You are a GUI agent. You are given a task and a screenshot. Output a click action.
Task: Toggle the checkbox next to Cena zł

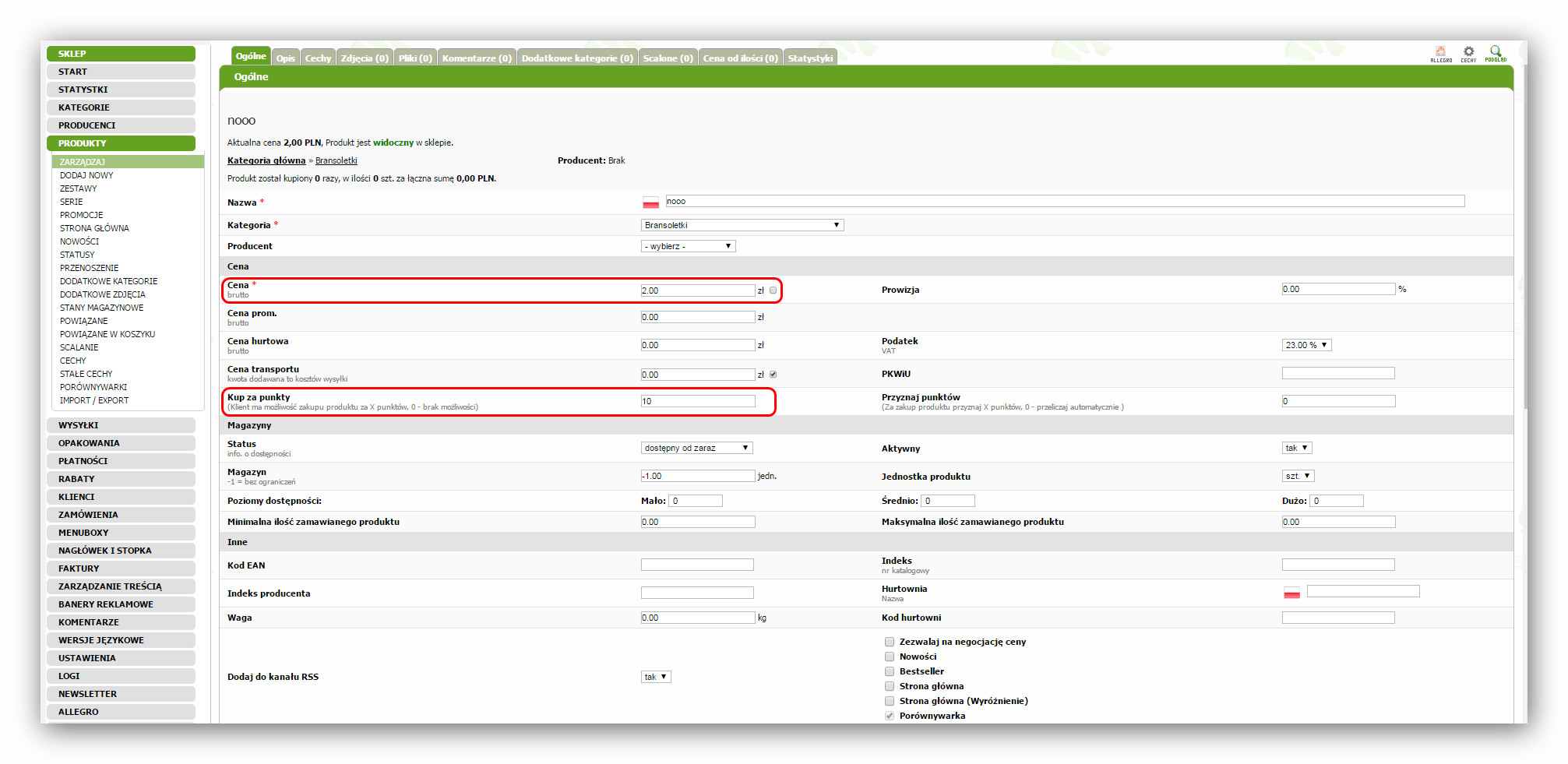click(x=773, y=290)
